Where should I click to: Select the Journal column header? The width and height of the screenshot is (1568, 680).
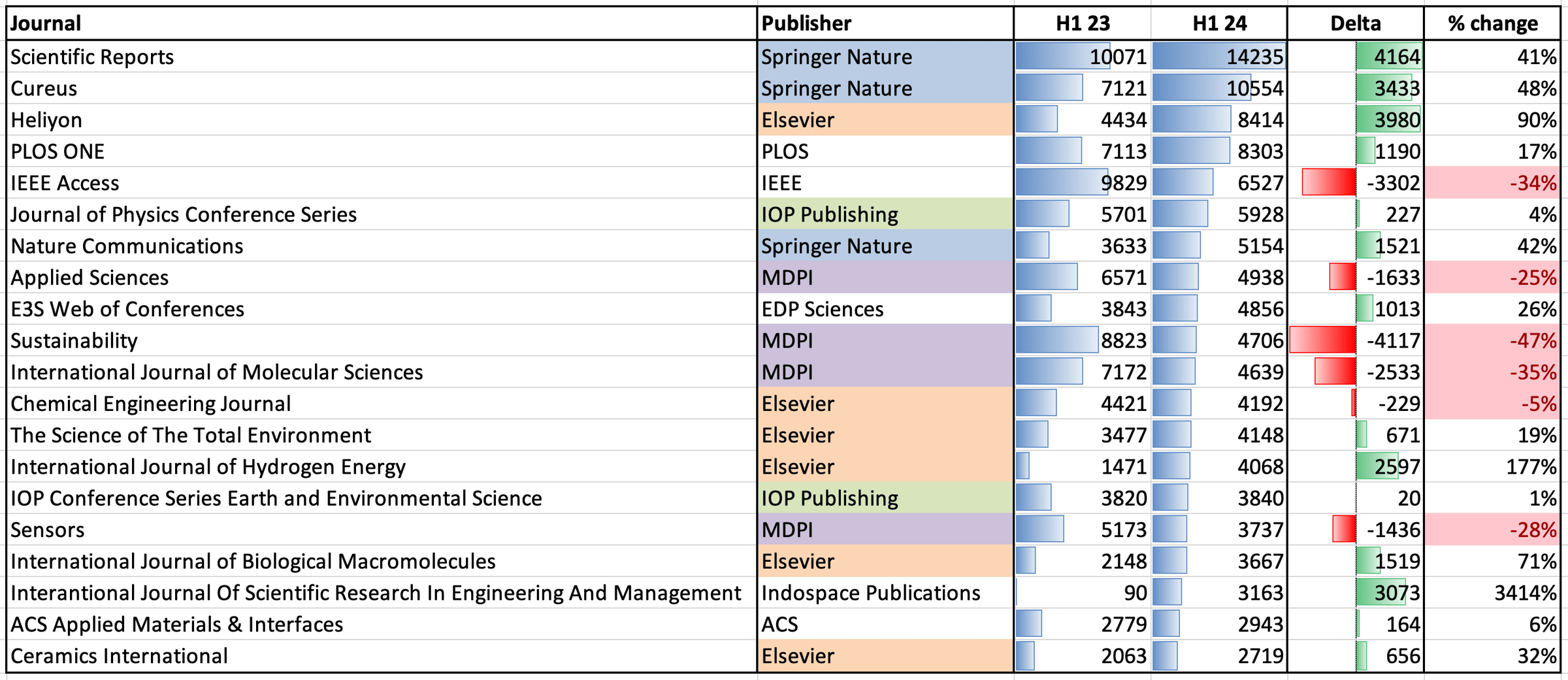[x=382, y=24]
